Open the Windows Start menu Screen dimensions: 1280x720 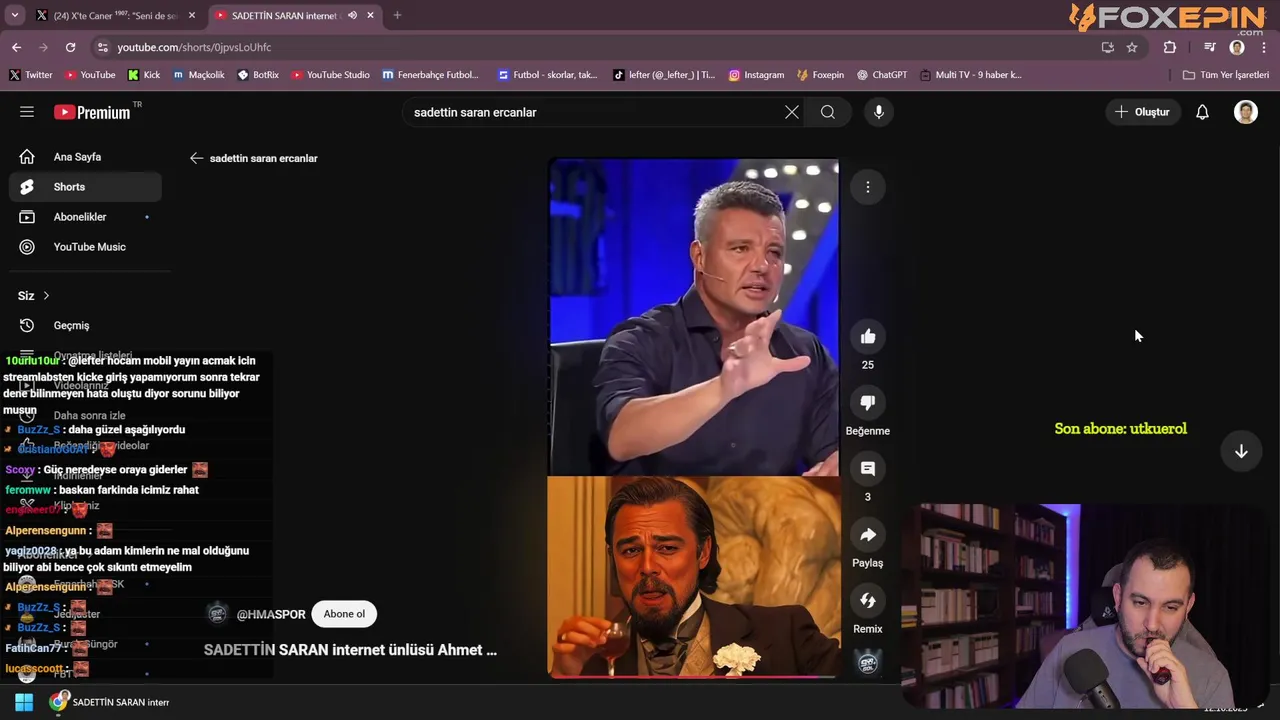tap(24, 702)
